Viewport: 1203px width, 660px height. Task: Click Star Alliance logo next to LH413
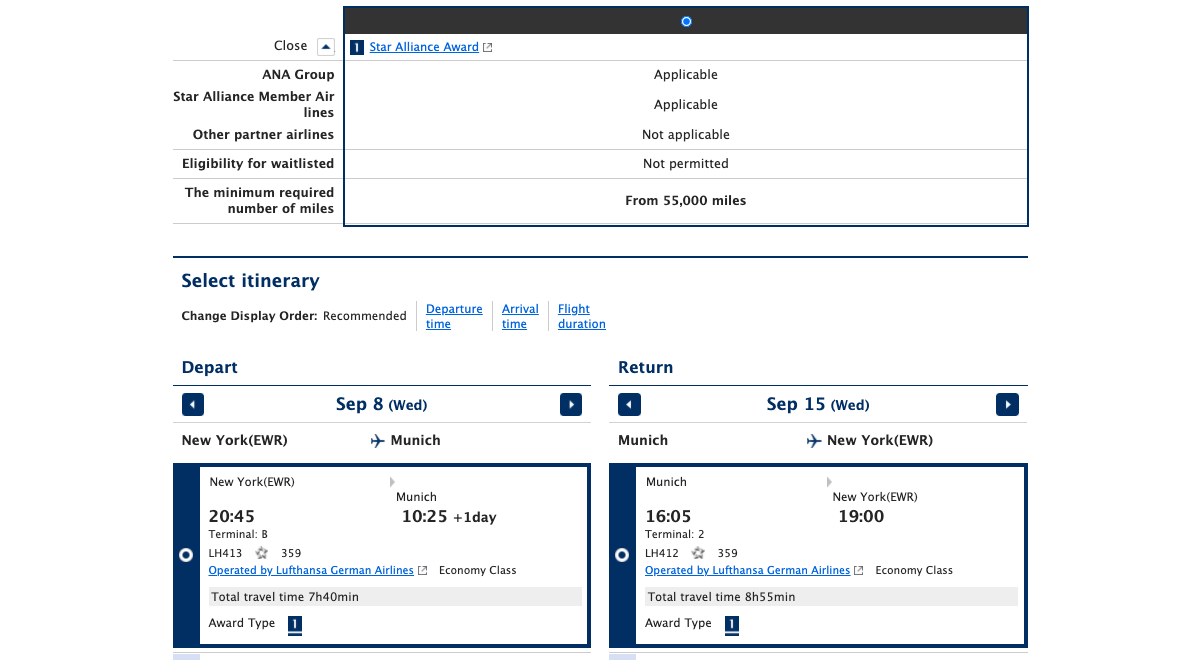262,553
